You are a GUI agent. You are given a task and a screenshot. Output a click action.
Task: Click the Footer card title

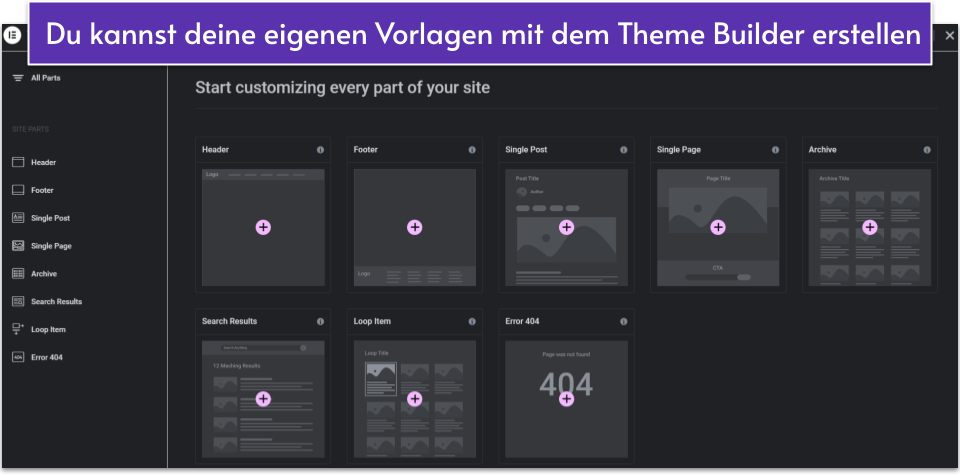(366, 150)
